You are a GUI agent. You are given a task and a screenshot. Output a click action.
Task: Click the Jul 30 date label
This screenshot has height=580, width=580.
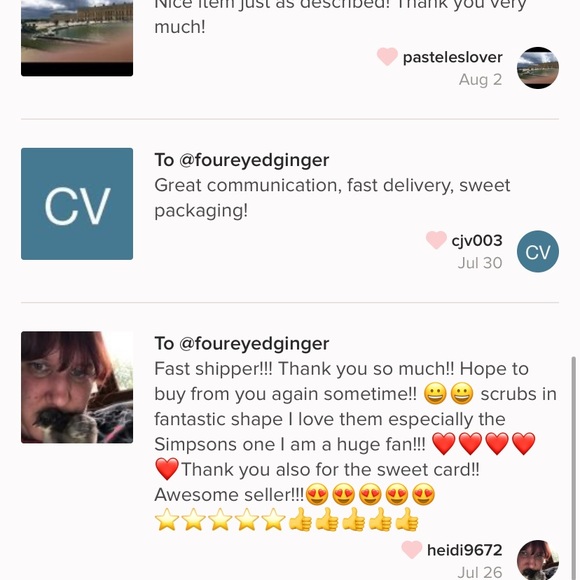pos(480,263)
